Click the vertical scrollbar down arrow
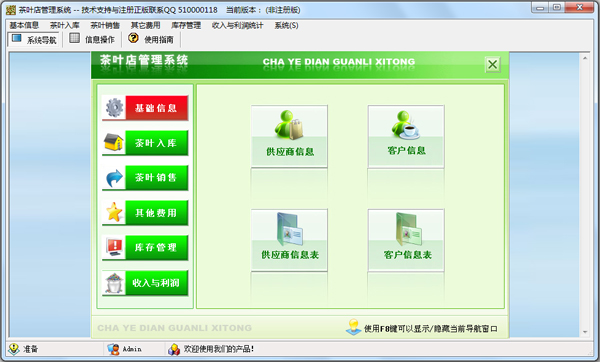The width and height of the screenshot is (600, 362). click(585, 332)
